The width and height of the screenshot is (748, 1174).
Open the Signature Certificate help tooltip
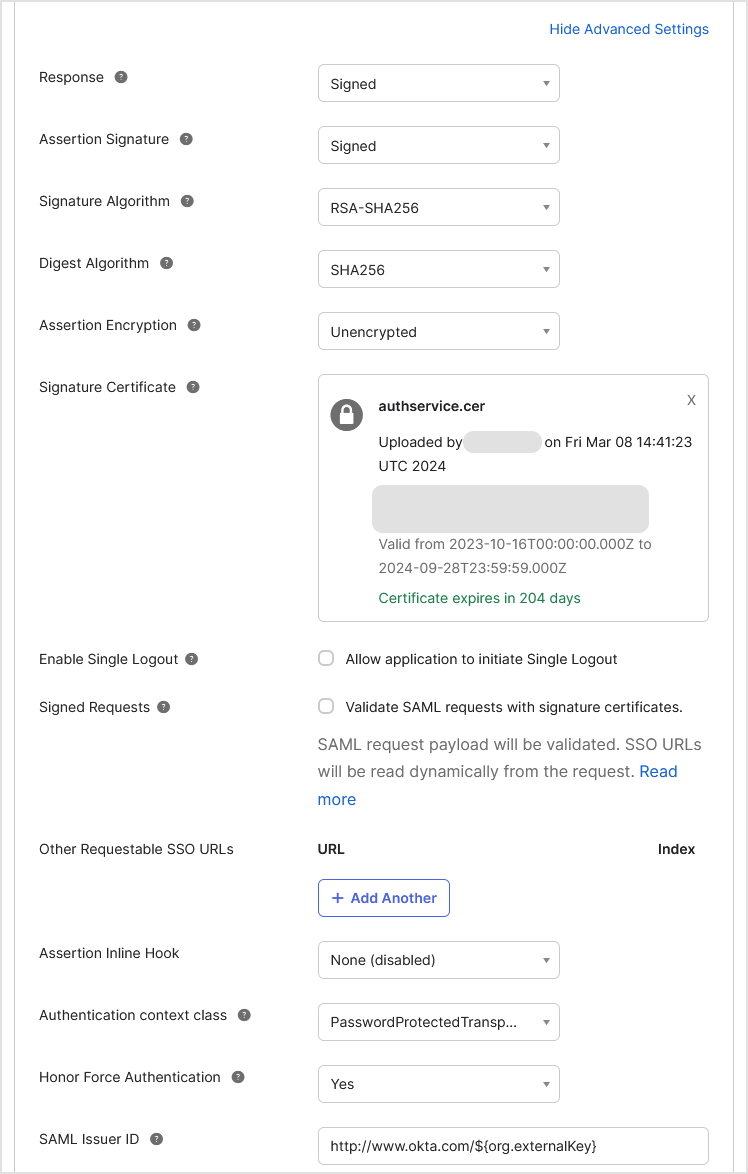(192, 387)
